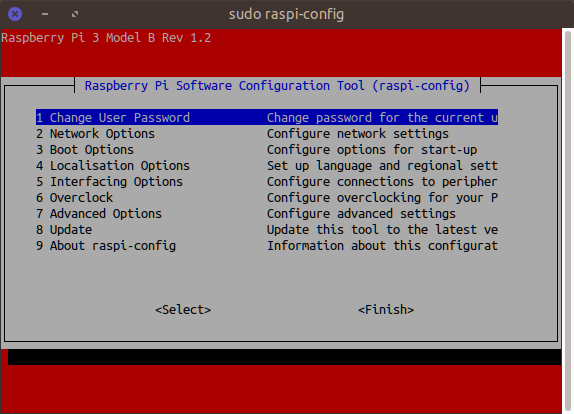The height and width of the screenshot is (414, 574).
Task: Select menu entry 4 Localisation Options
Action: click(267, 166)
